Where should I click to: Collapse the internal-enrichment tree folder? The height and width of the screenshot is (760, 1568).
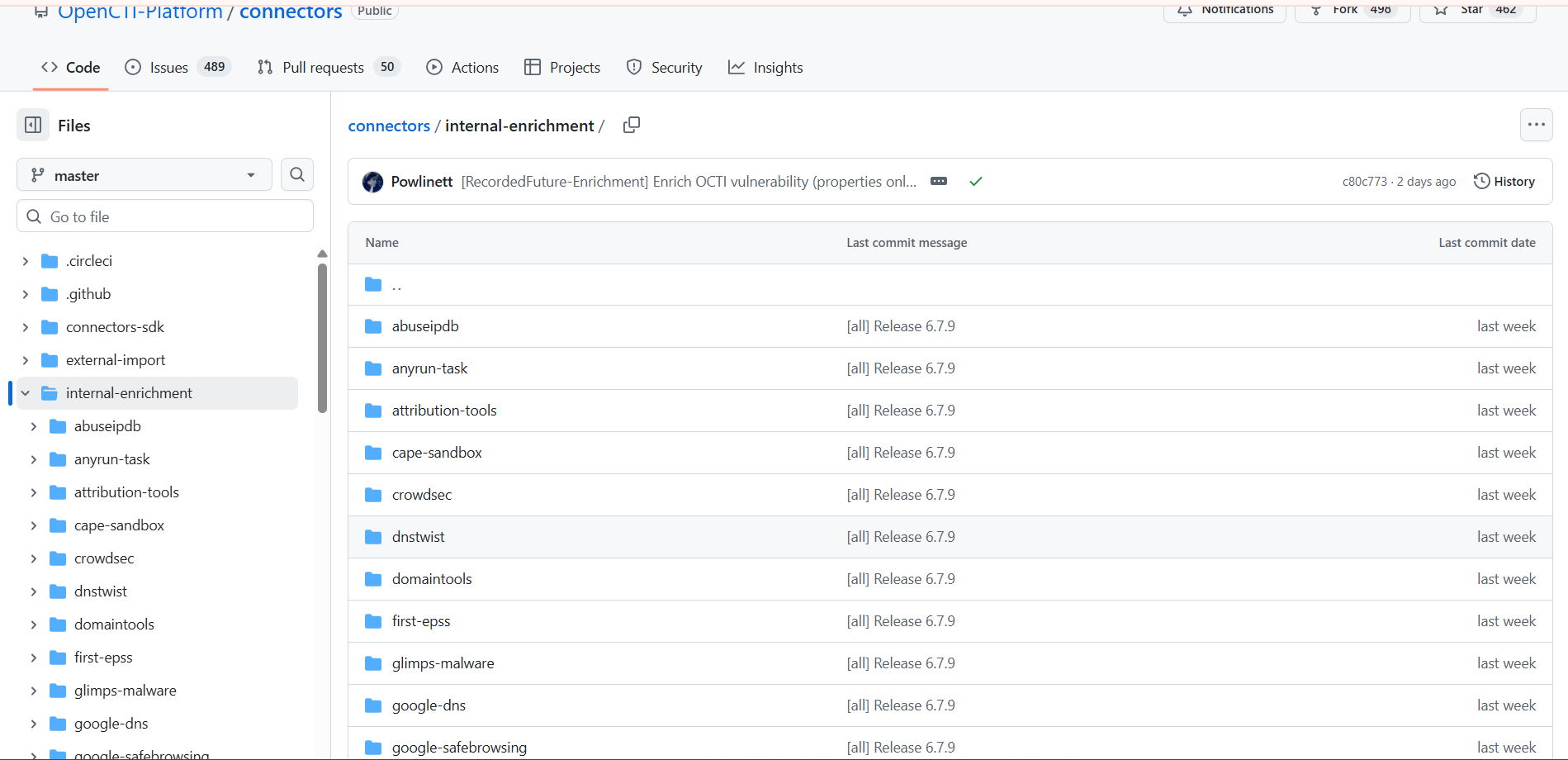point(26,393)
